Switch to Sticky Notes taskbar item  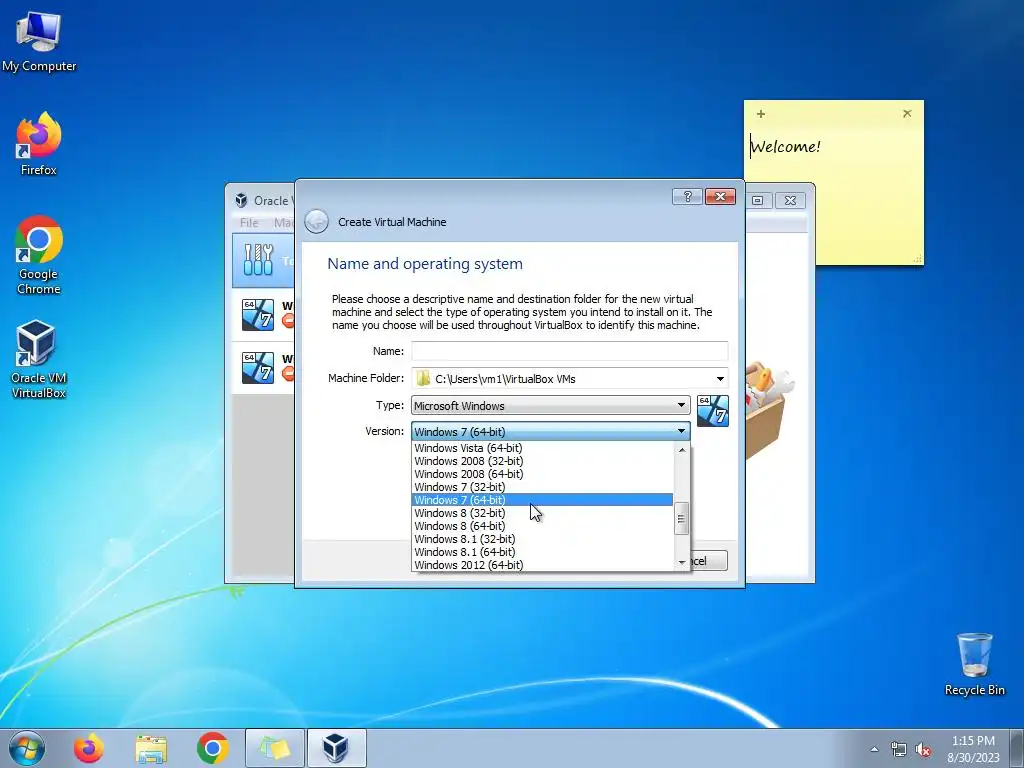pyautogui.click(x=275, y=748)
